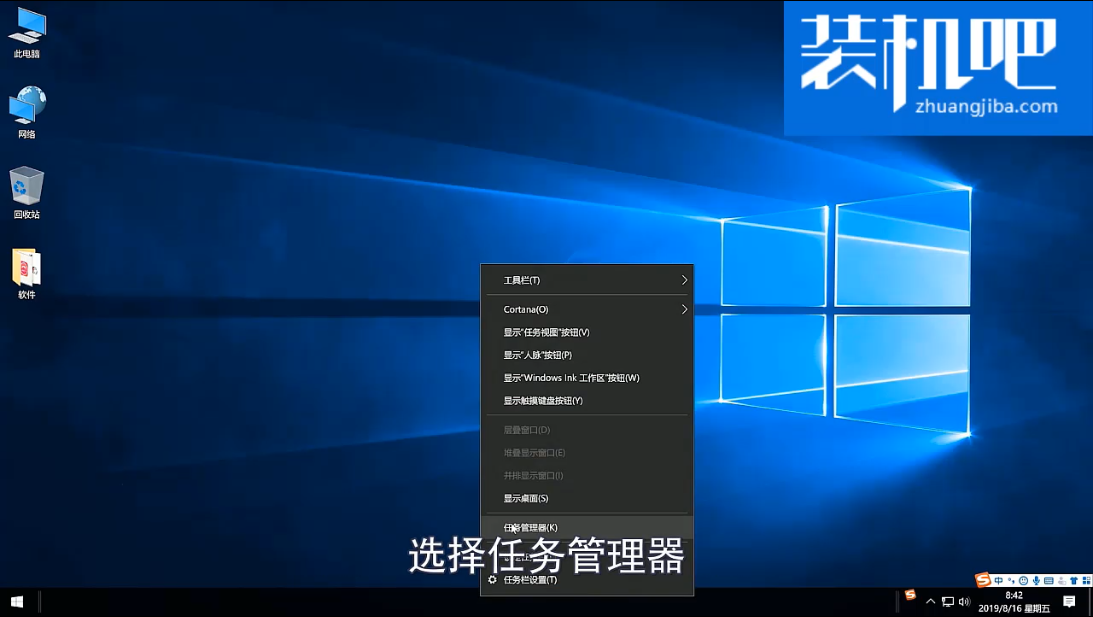Image resolution: width=1093 pixels, height=617 pixels.
Task: Click the 回收站 recycle bin icon
Action: tap(27, 188)
